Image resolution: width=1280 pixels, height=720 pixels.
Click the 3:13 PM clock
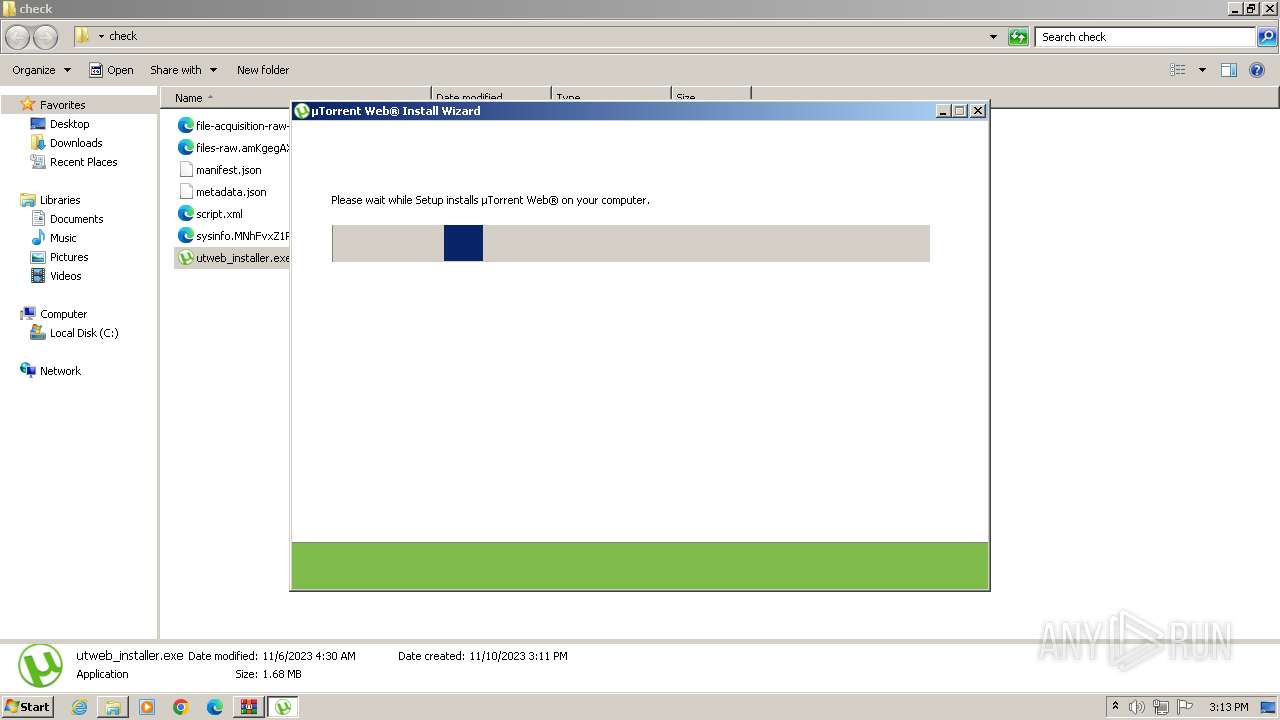1228,707
